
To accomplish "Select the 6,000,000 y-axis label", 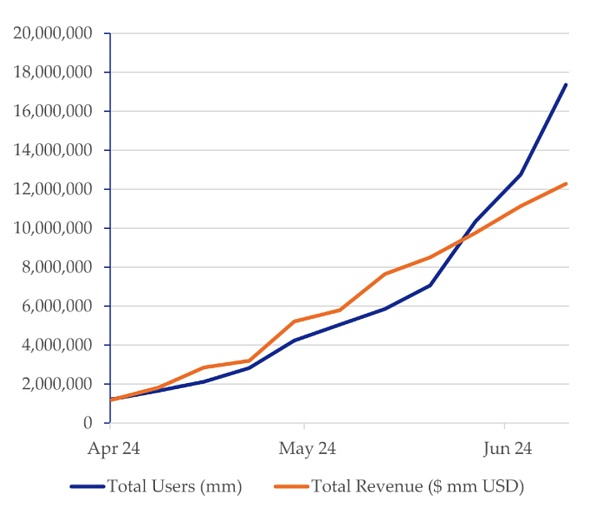I will [57, 306].
